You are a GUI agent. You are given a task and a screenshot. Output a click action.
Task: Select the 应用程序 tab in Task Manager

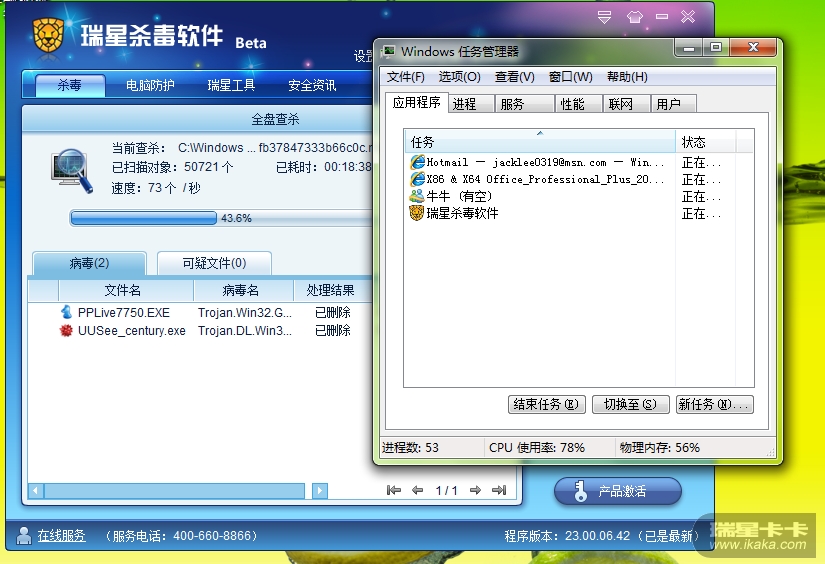[x=417, y=102]
